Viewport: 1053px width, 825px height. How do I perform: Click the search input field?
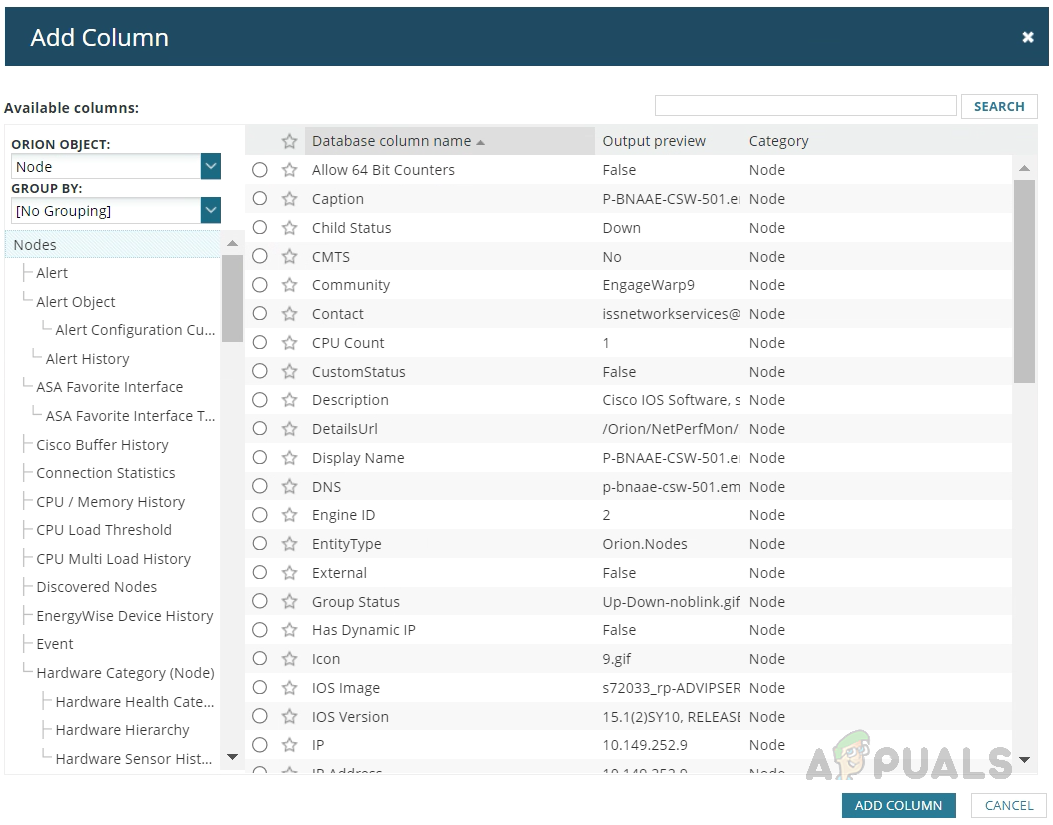click(x=805, y=105)
